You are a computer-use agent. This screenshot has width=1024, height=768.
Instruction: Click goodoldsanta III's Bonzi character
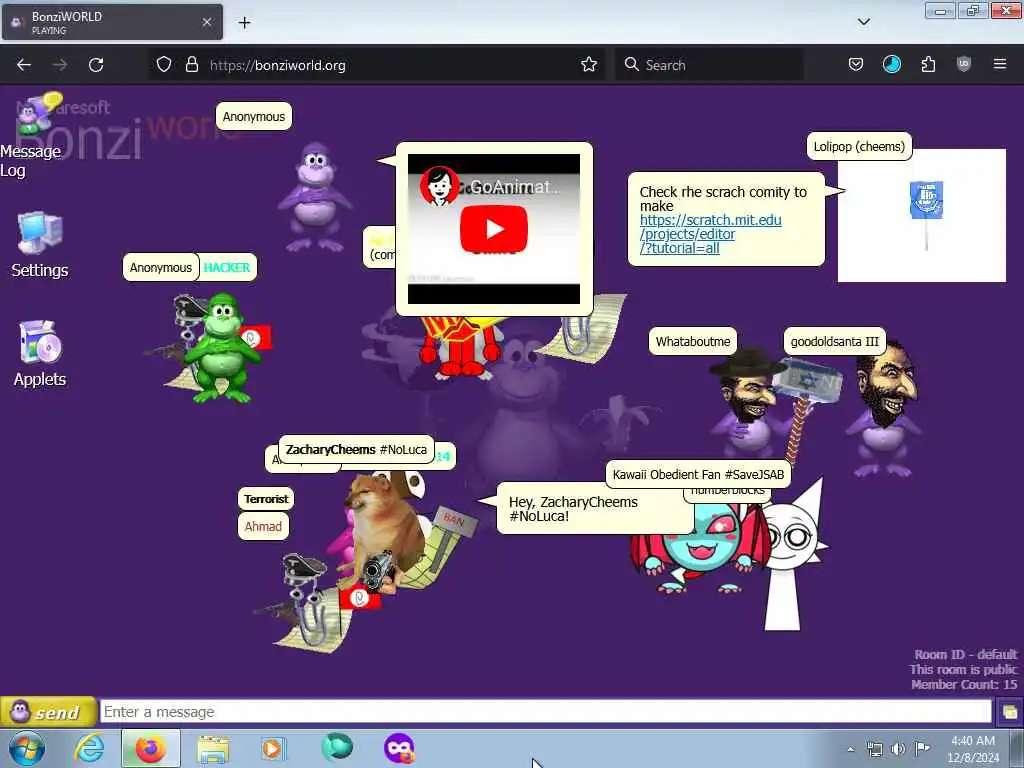click(885, 408)
